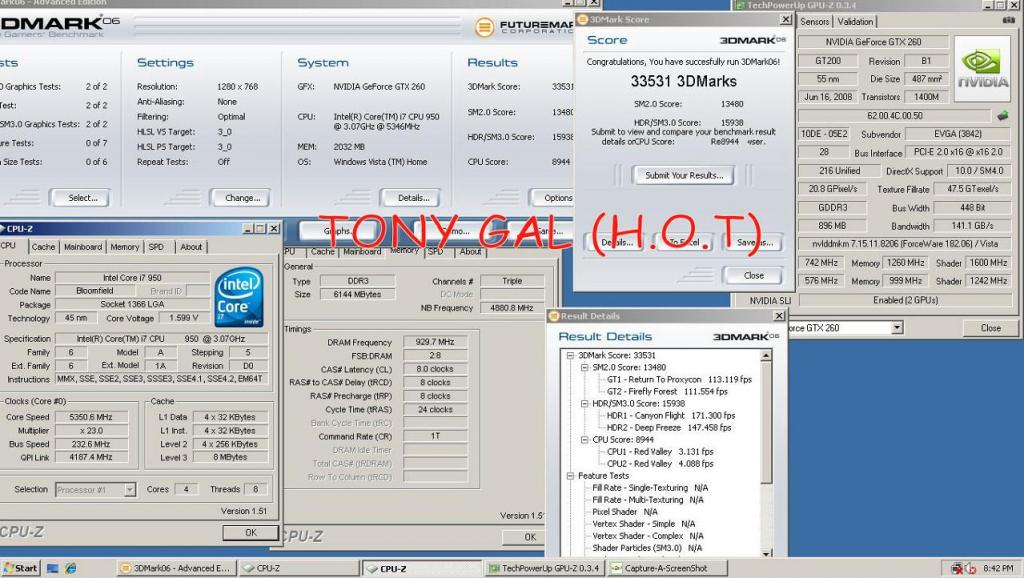Click the 3DMark Score dialog title icon
The height and width of the screenshot is (578, 1024).
(x=583, y=20)
